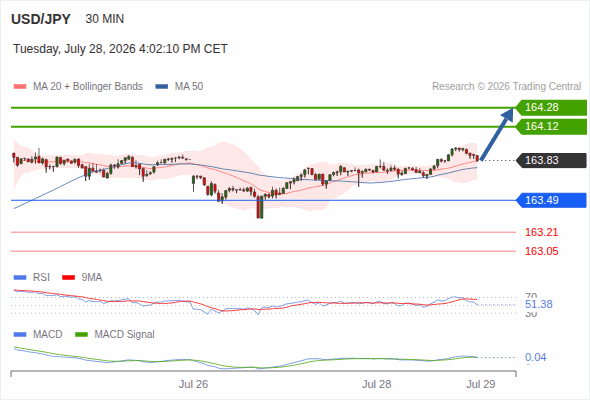Select the 30 MIN timeframe label
Screen dimensions: 590x400
coord(105,19)
